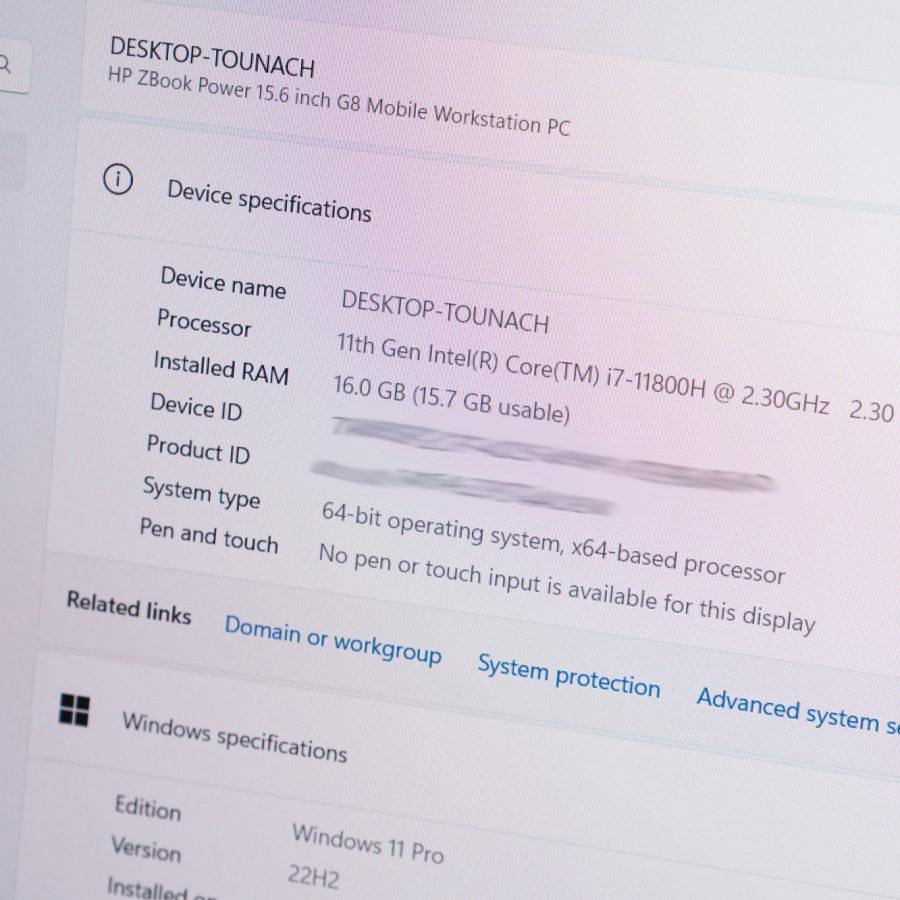
Task: Open the System protection link
Action: 569,676
